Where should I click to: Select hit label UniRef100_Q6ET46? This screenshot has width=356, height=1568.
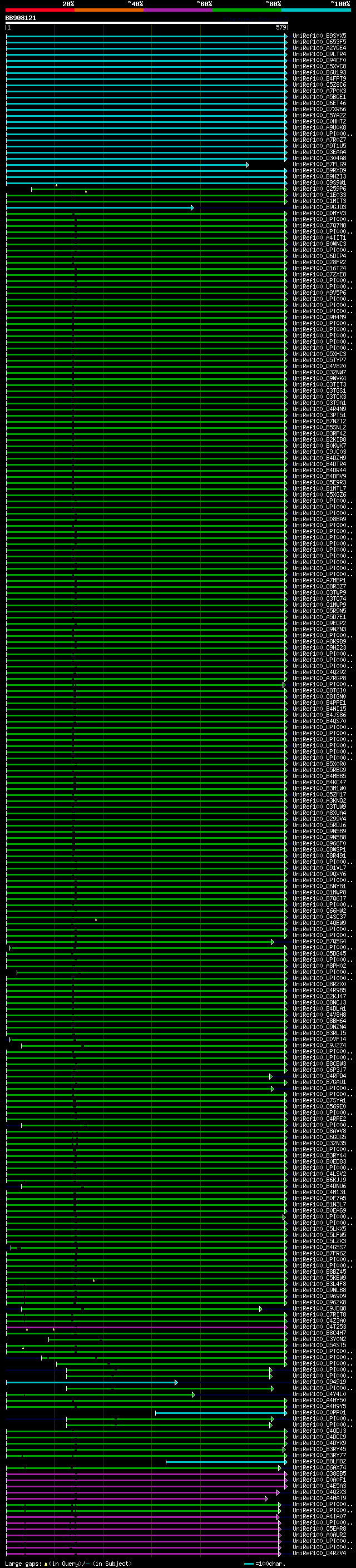tap(319, 103)
